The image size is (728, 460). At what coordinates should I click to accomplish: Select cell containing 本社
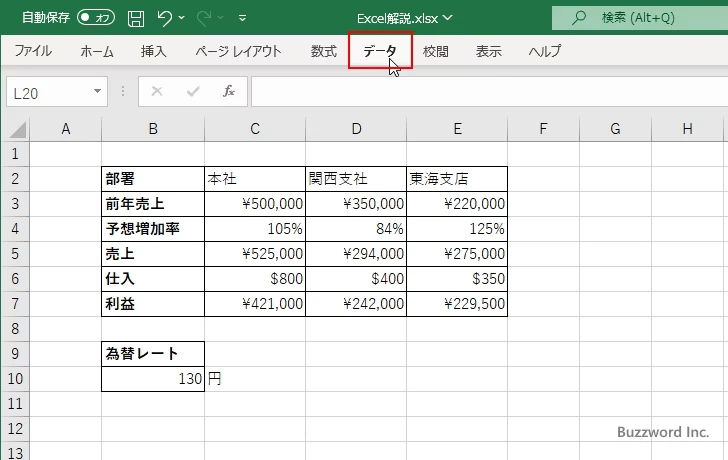click(255, 179)
